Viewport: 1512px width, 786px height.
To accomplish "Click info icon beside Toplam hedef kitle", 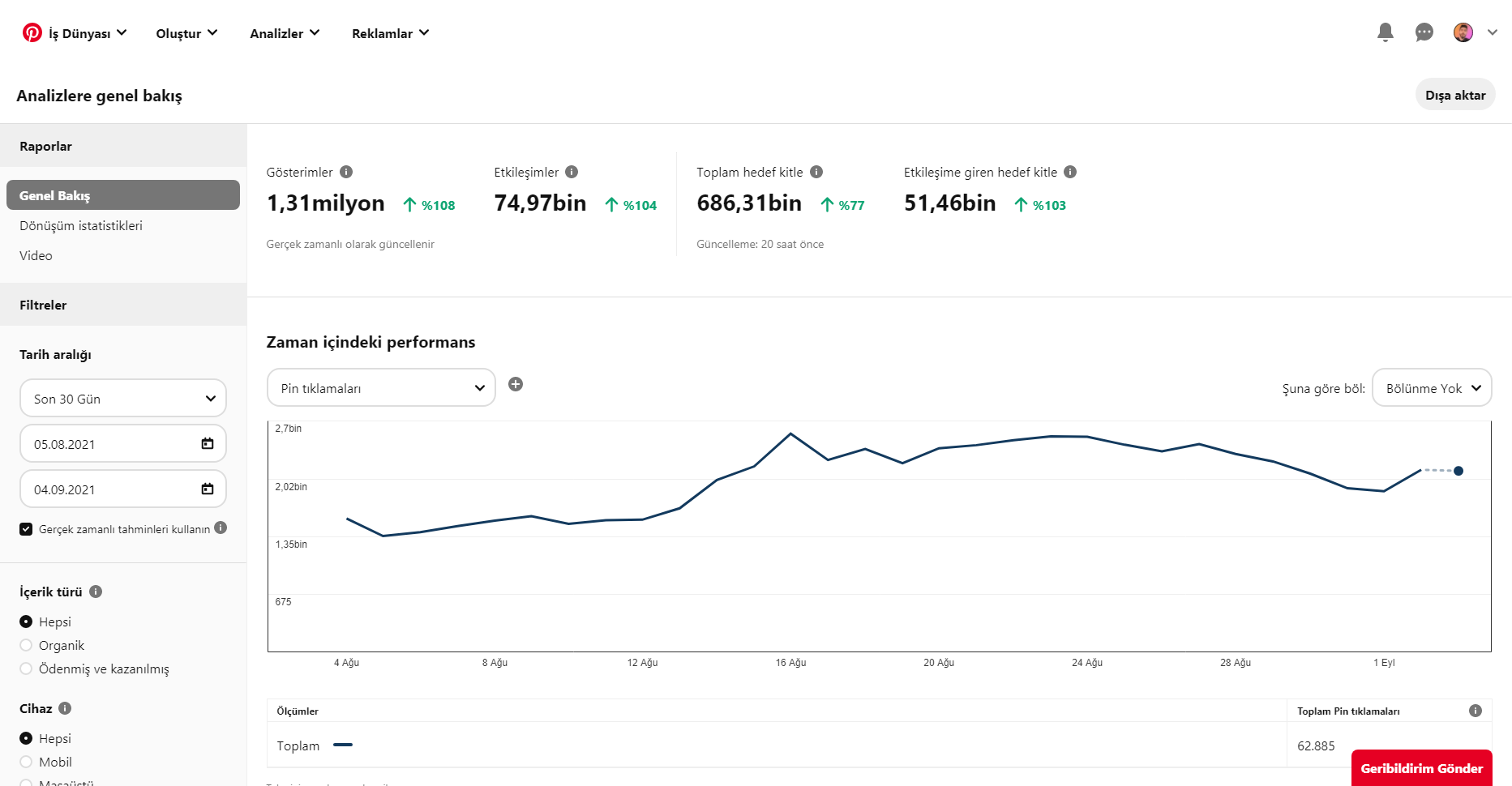I will (816, 172).
